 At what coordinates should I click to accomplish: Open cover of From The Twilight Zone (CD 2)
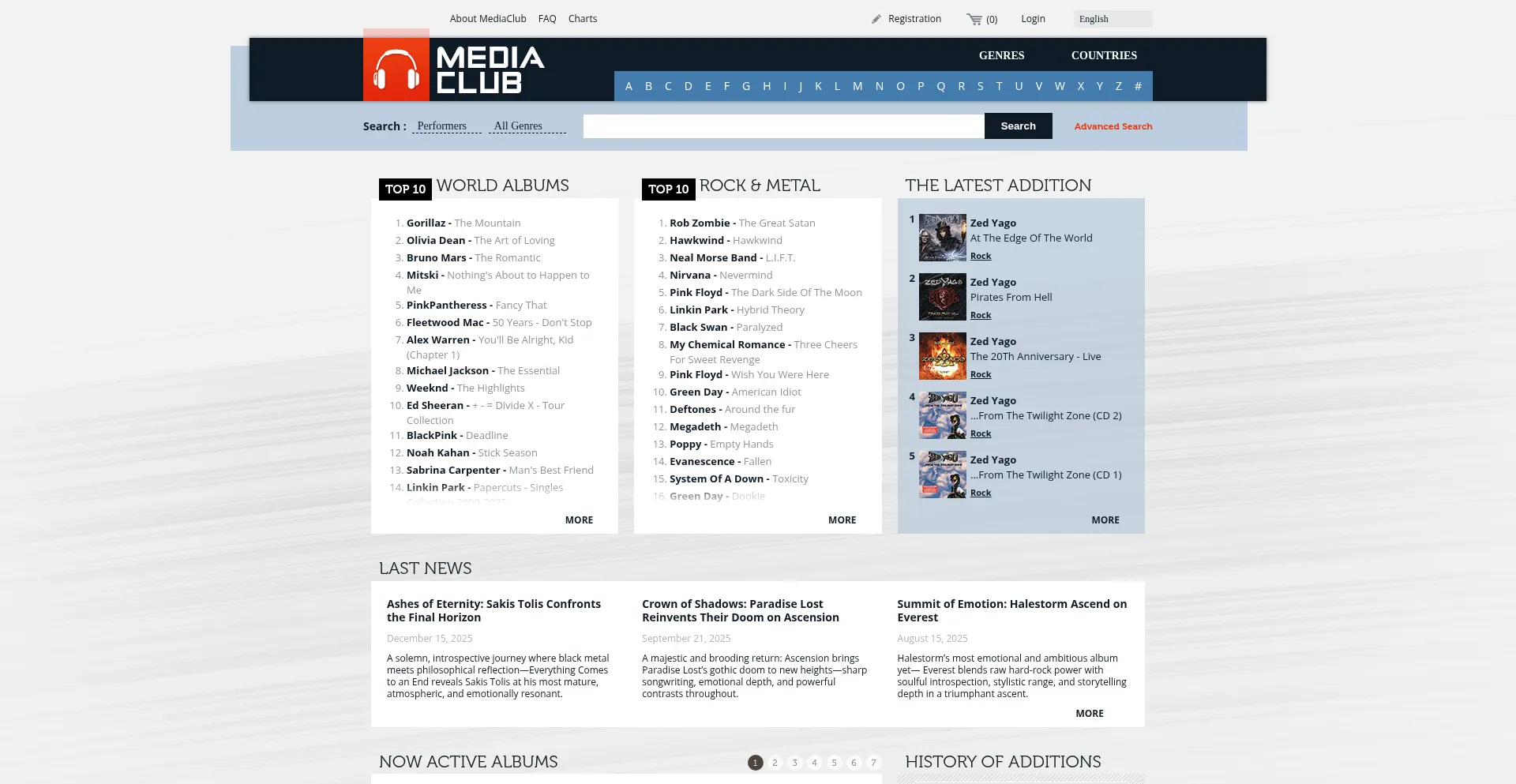click(x=943, y=415)
